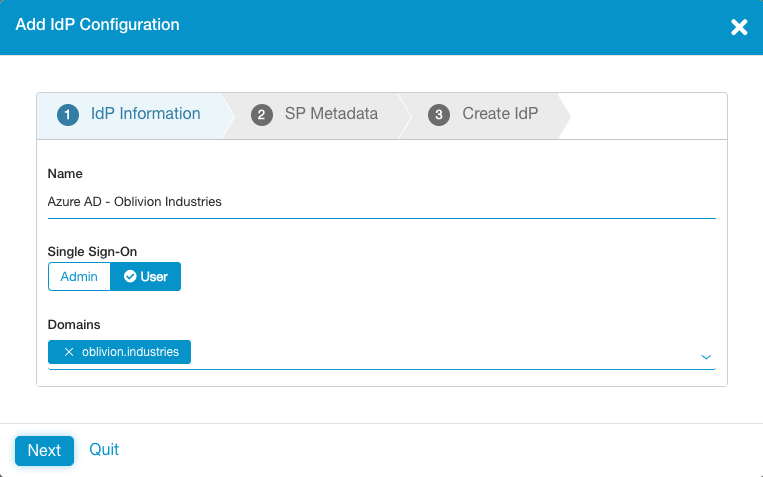The image size is (763, 477).
Task: Go to the IdP Information step
Action: [145, 114]
